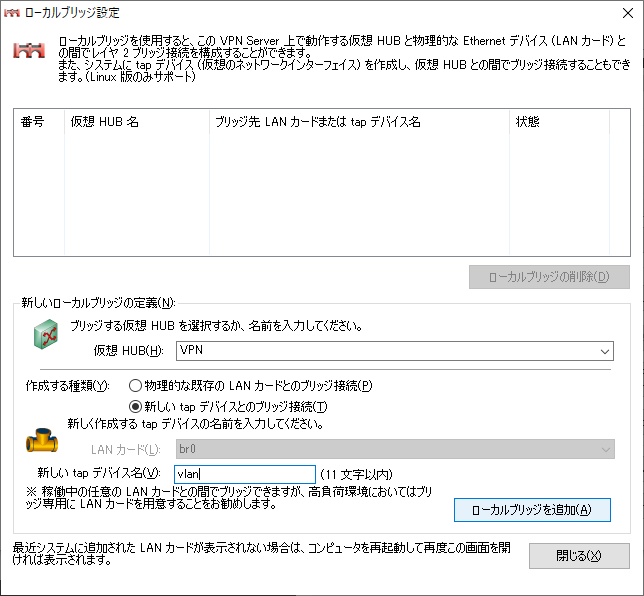Click the yellow pipe tap device icon
This screenshot has height=596, width=644.
coord(42,440)
